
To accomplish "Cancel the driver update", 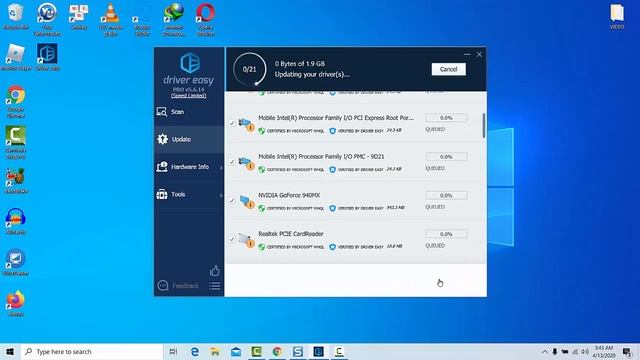I will tap(449, 69).
